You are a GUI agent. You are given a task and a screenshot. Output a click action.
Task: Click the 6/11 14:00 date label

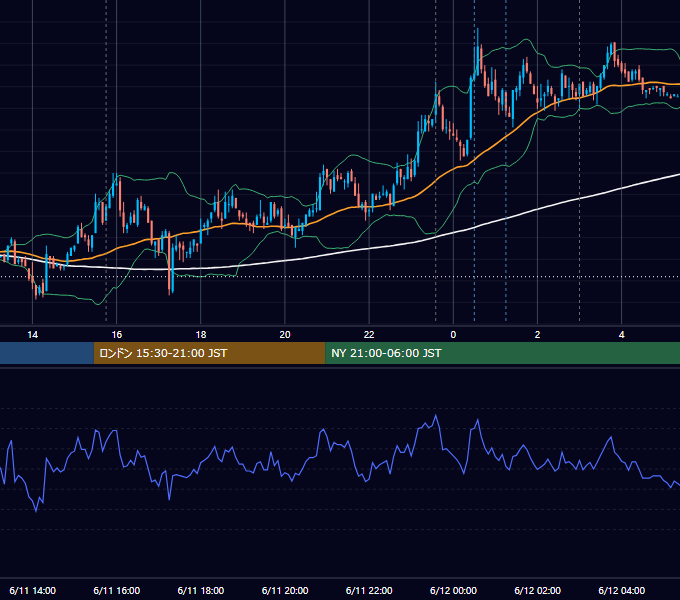33,590
